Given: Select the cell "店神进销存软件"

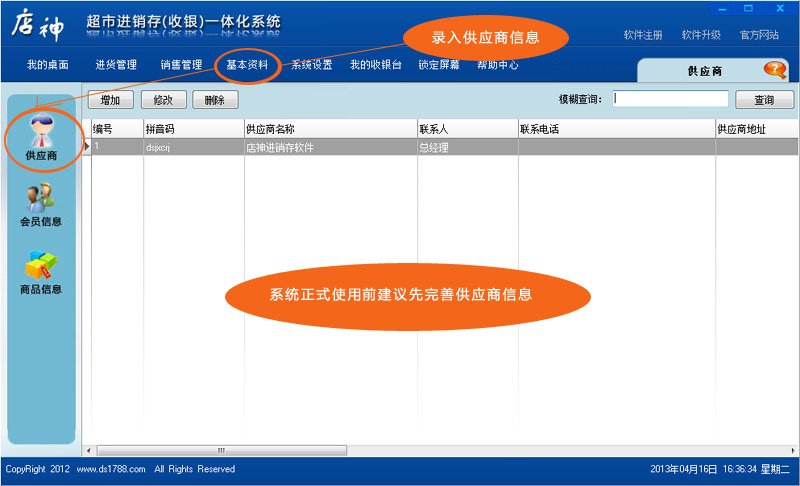Looking at the screenshot, I should [x=331, y=147].
